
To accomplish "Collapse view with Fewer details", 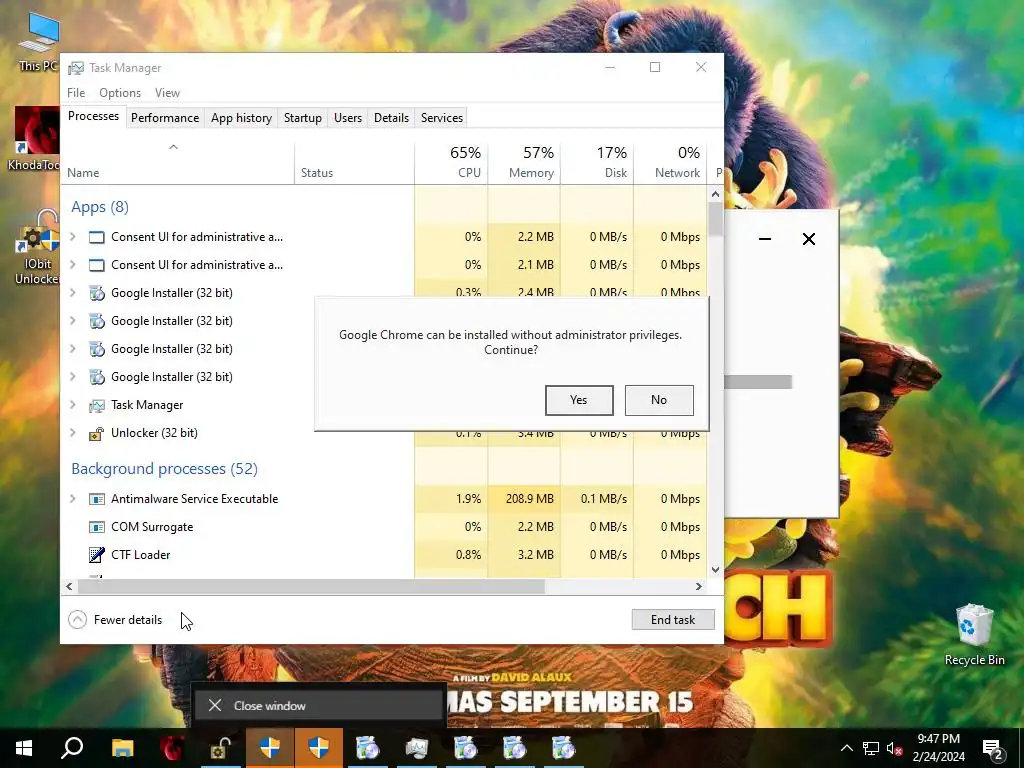I will 116,620.
